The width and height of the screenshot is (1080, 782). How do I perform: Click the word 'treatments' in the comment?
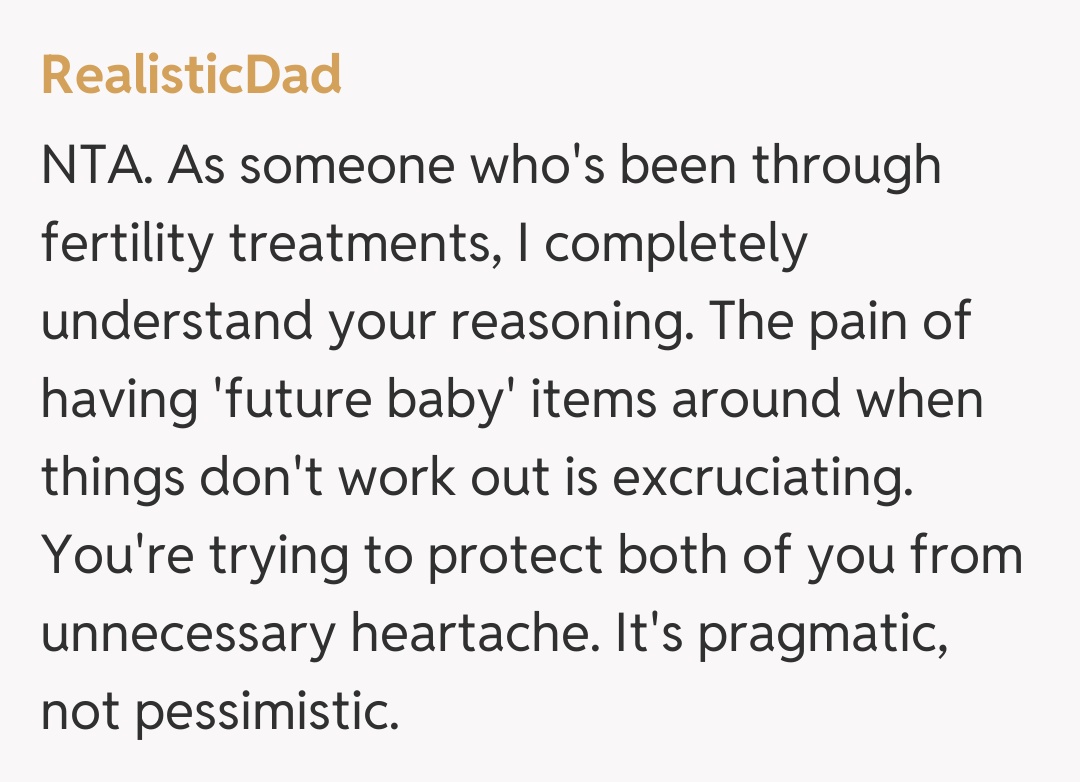point(363,243)
